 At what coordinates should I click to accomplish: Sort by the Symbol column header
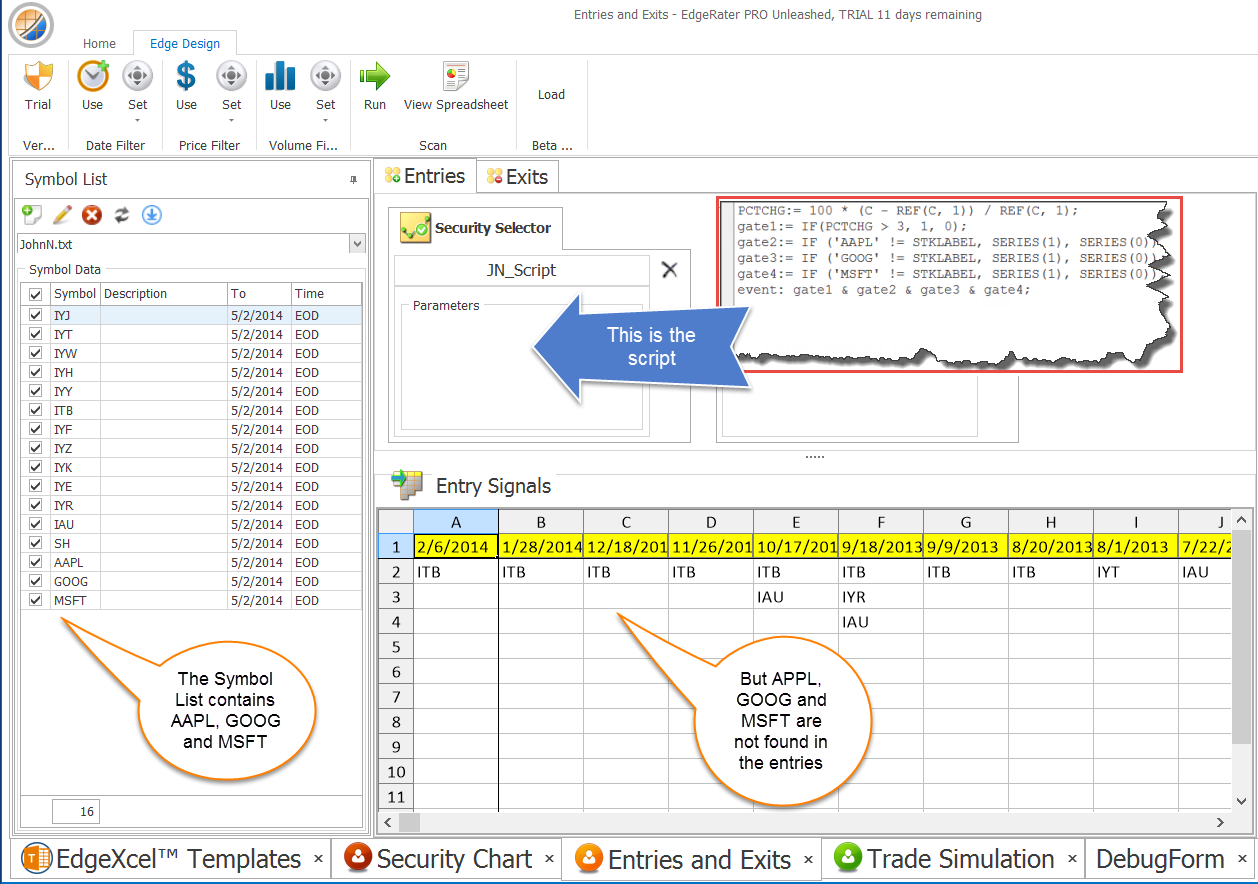point(75,294)
